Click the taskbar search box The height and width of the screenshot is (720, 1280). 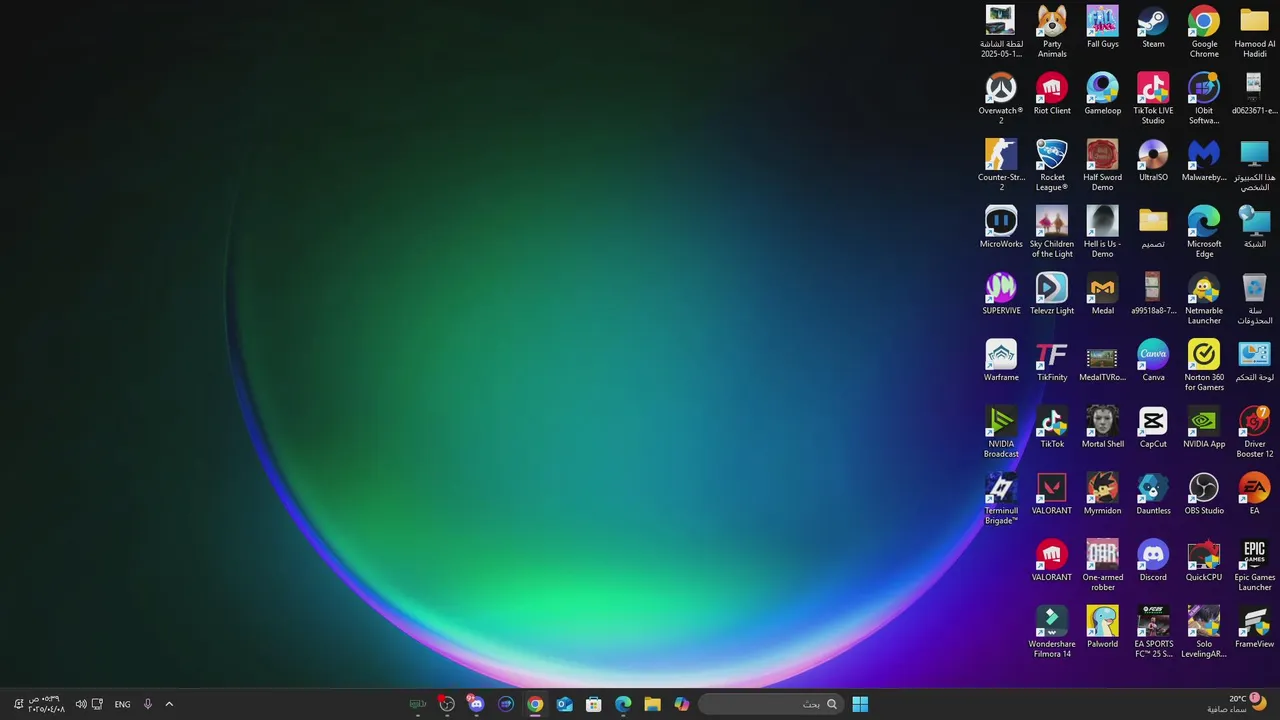click(x=770, y=704)
